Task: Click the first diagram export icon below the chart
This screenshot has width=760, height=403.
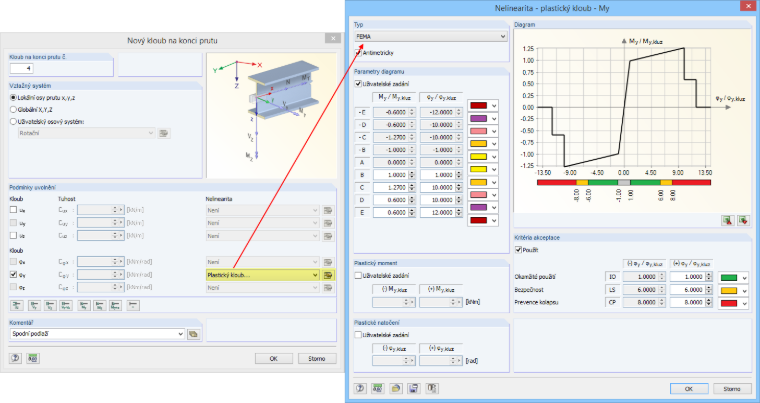Action: tap(728, 220)
